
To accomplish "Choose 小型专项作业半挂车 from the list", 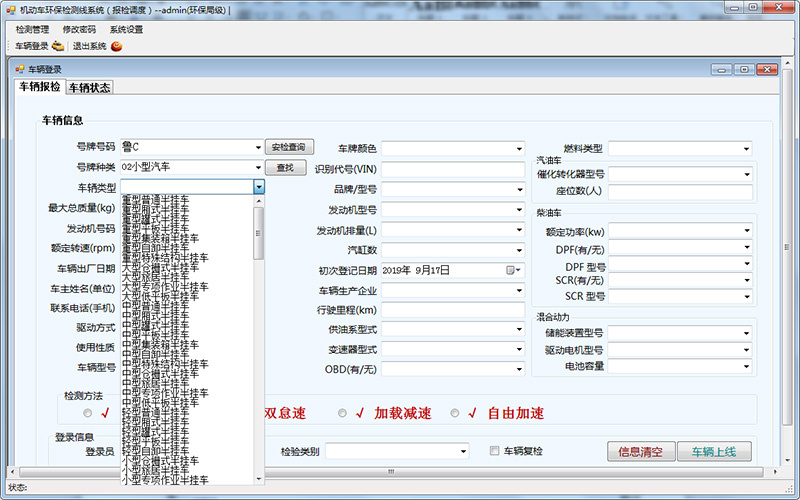I will [x=165, y=480].
